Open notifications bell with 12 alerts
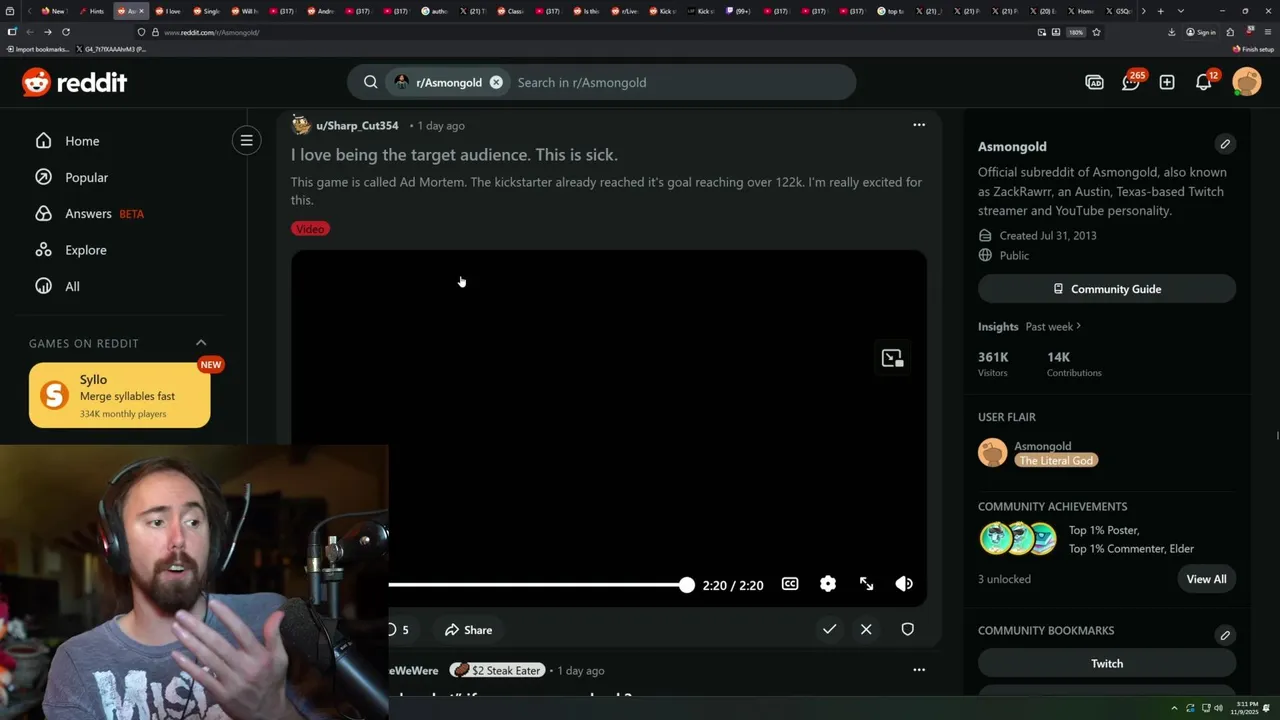Image resolution: width=1280 pixels, height=720 pixels. pos(1204,82)
